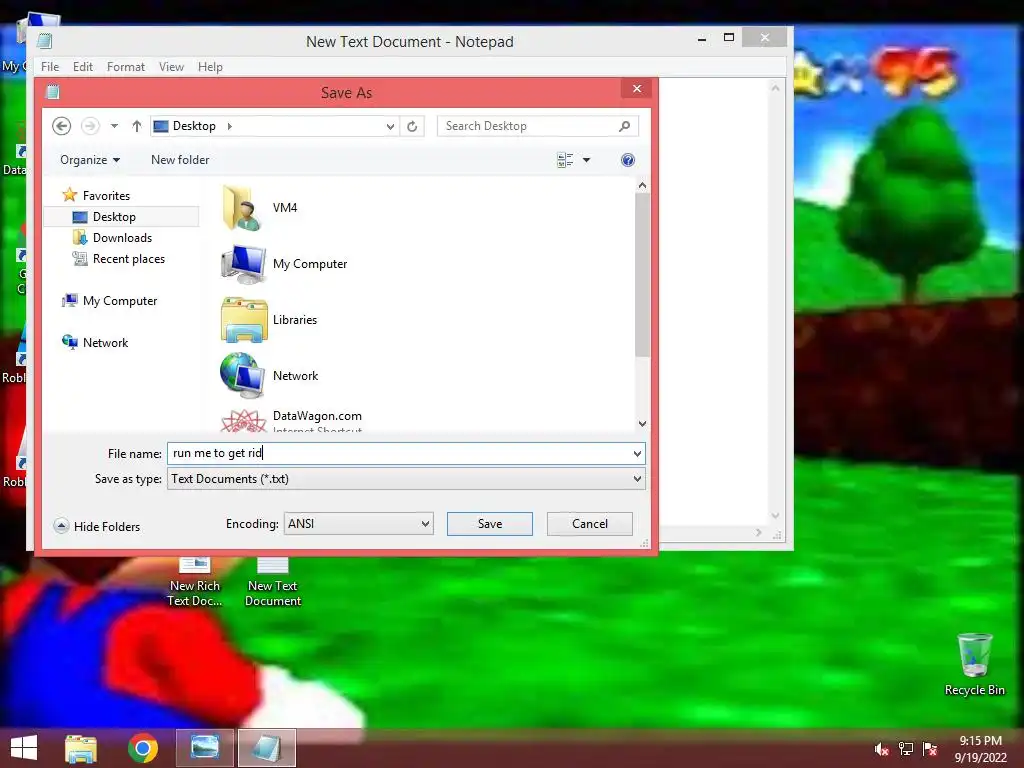Click the Search Desktop field
Image resolution: width=1024 pixels, height=768 pixels.
[537, 126]
